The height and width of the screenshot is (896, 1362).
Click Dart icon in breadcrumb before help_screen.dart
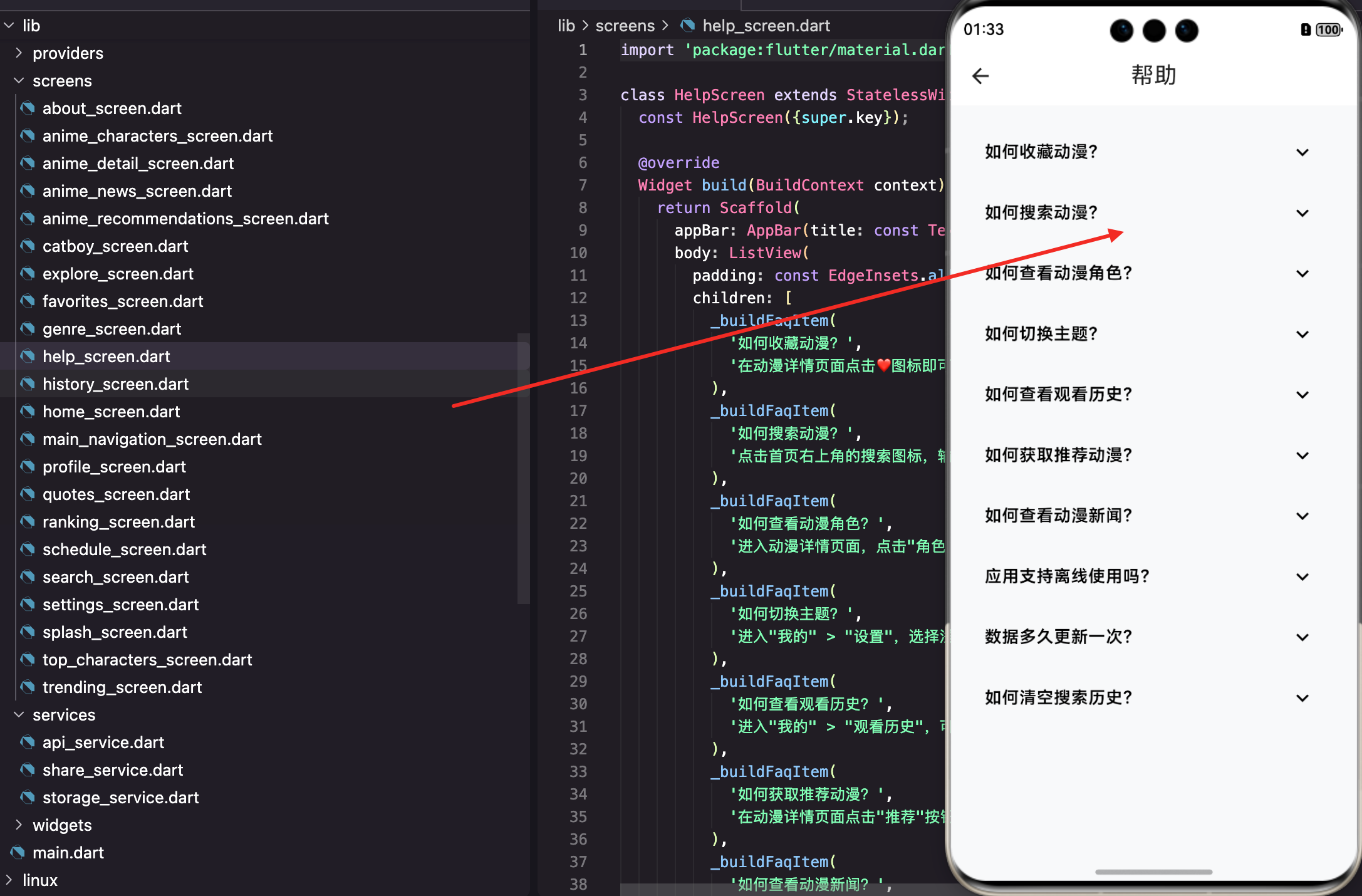pos(688,26)
